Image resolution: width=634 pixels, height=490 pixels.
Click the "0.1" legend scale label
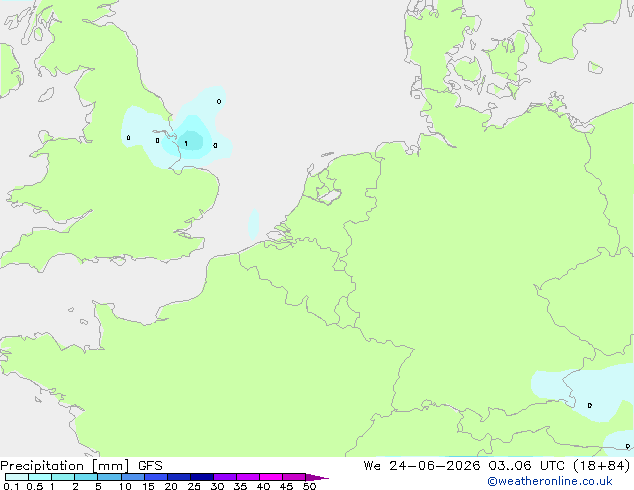click(x=11, y=486)
